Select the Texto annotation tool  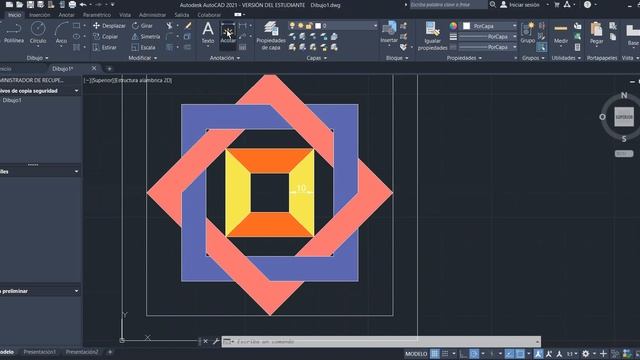[208, 33]
